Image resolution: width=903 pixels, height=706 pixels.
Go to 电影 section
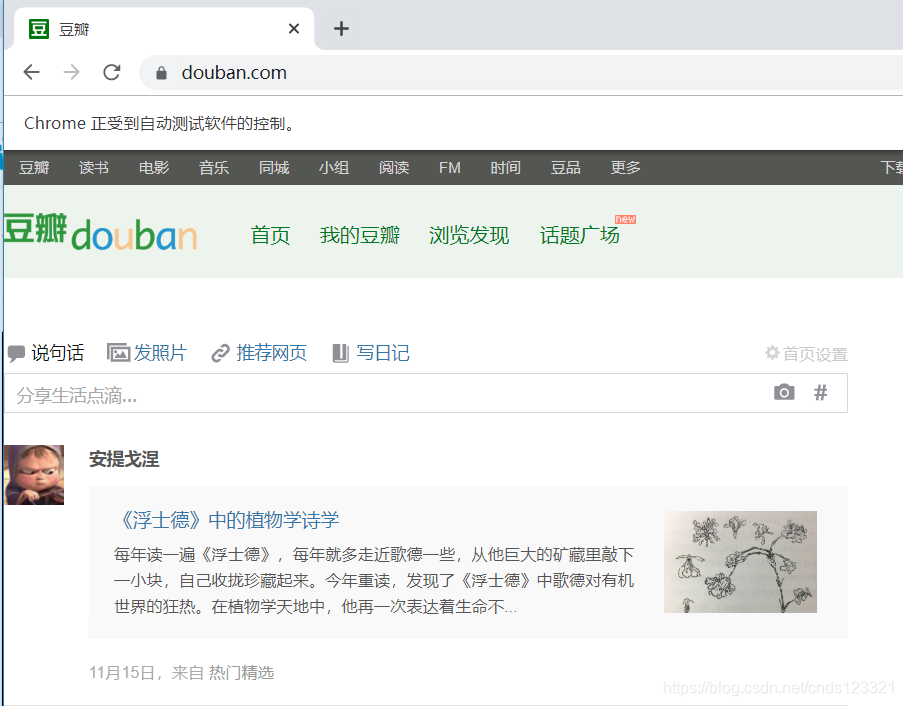[x=154, y=168]
